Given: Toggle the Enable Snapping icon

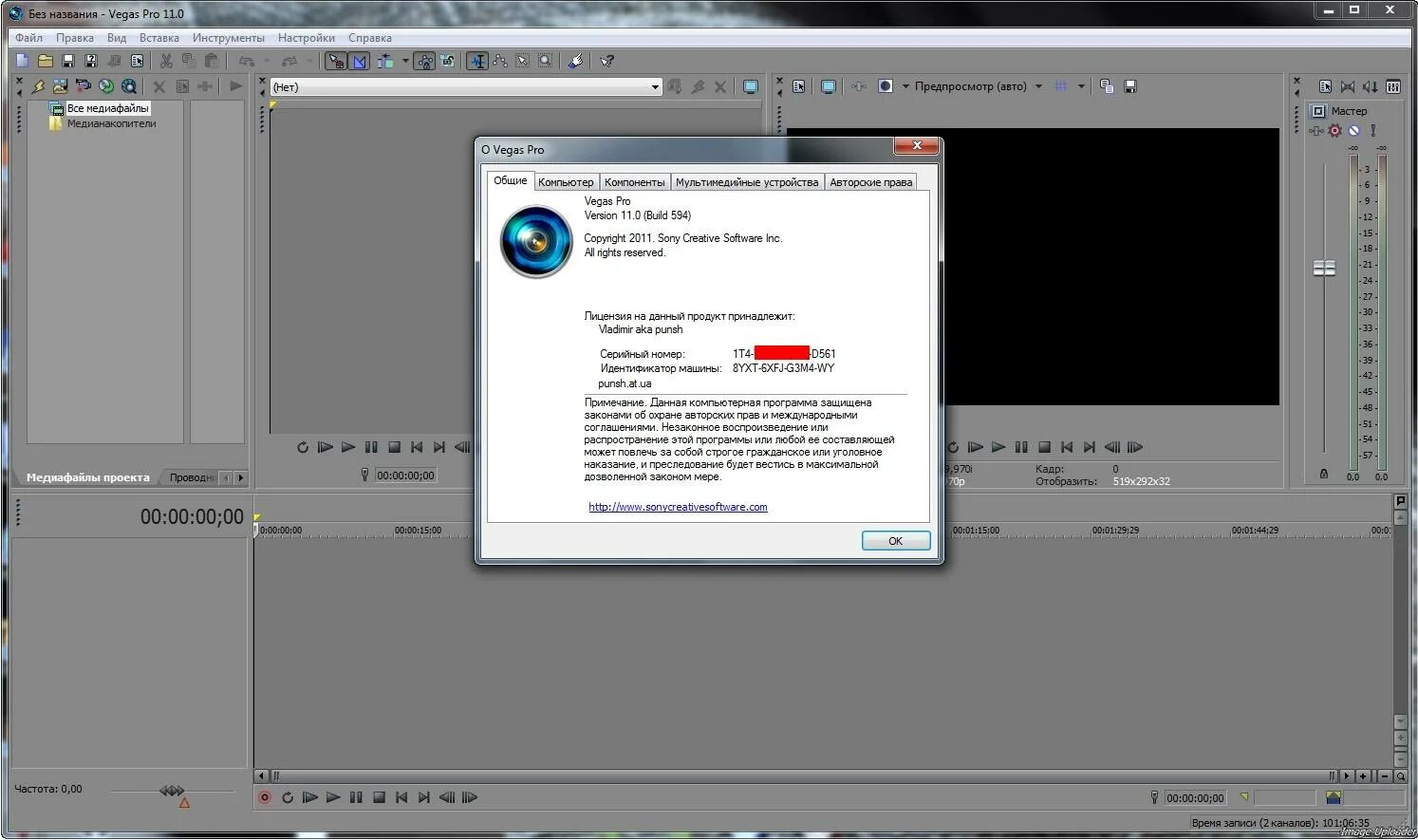Looking at the screenshot, I should pos(335,61).
